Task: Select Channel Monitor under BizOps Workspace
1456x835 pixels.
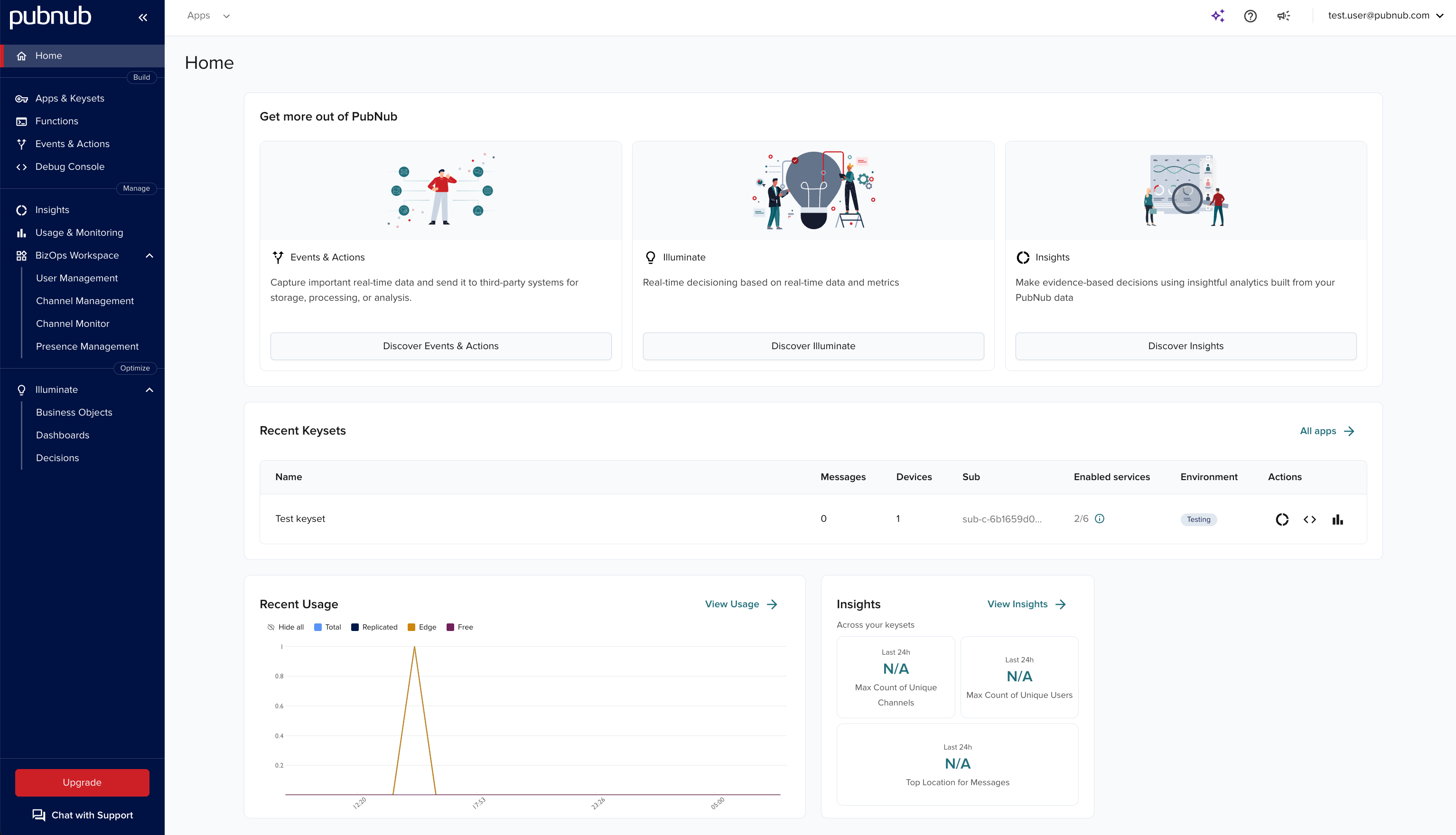Action: click(72, 324)
